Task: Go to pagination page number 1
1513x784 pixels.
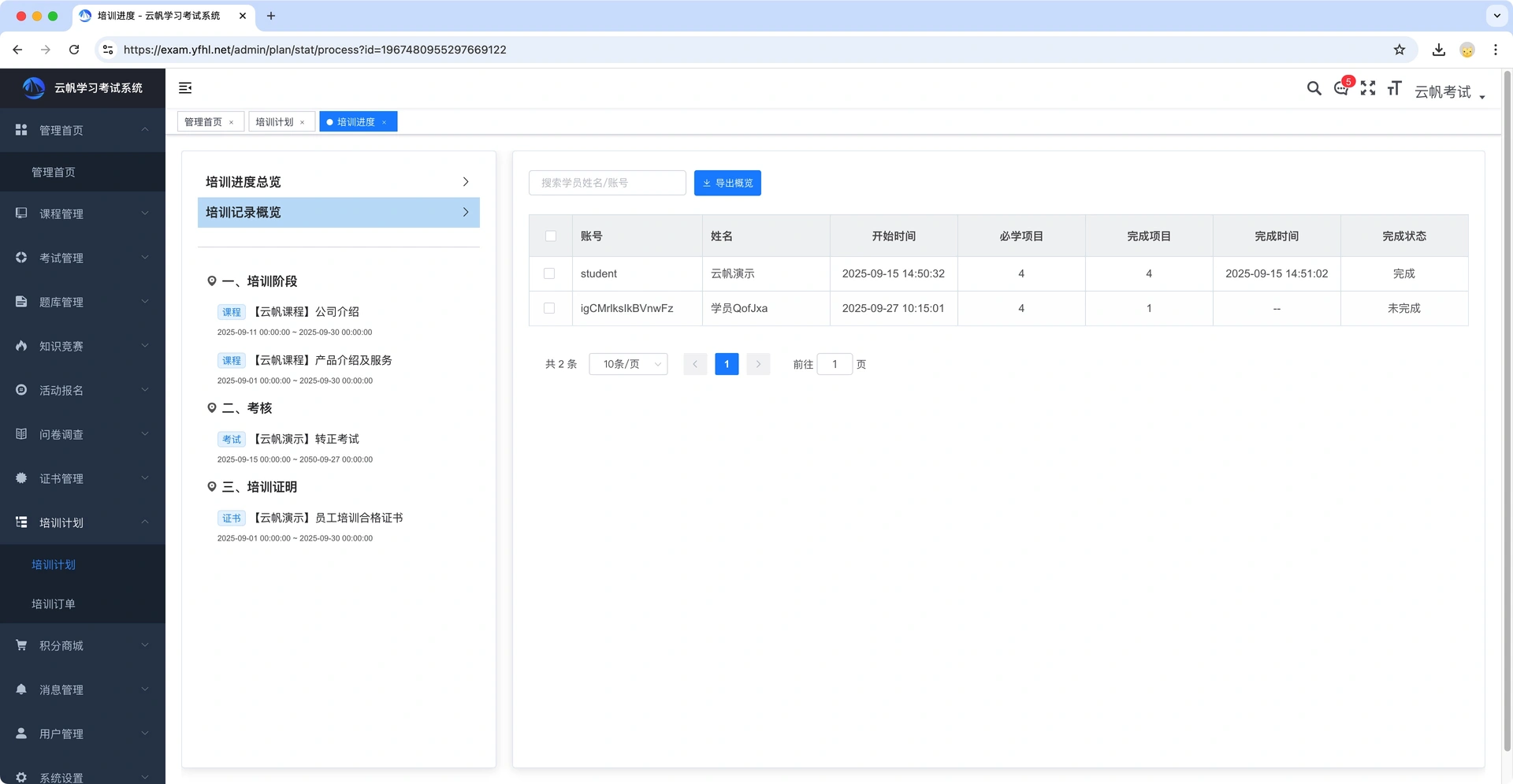Action: click(x=727, y=364)
